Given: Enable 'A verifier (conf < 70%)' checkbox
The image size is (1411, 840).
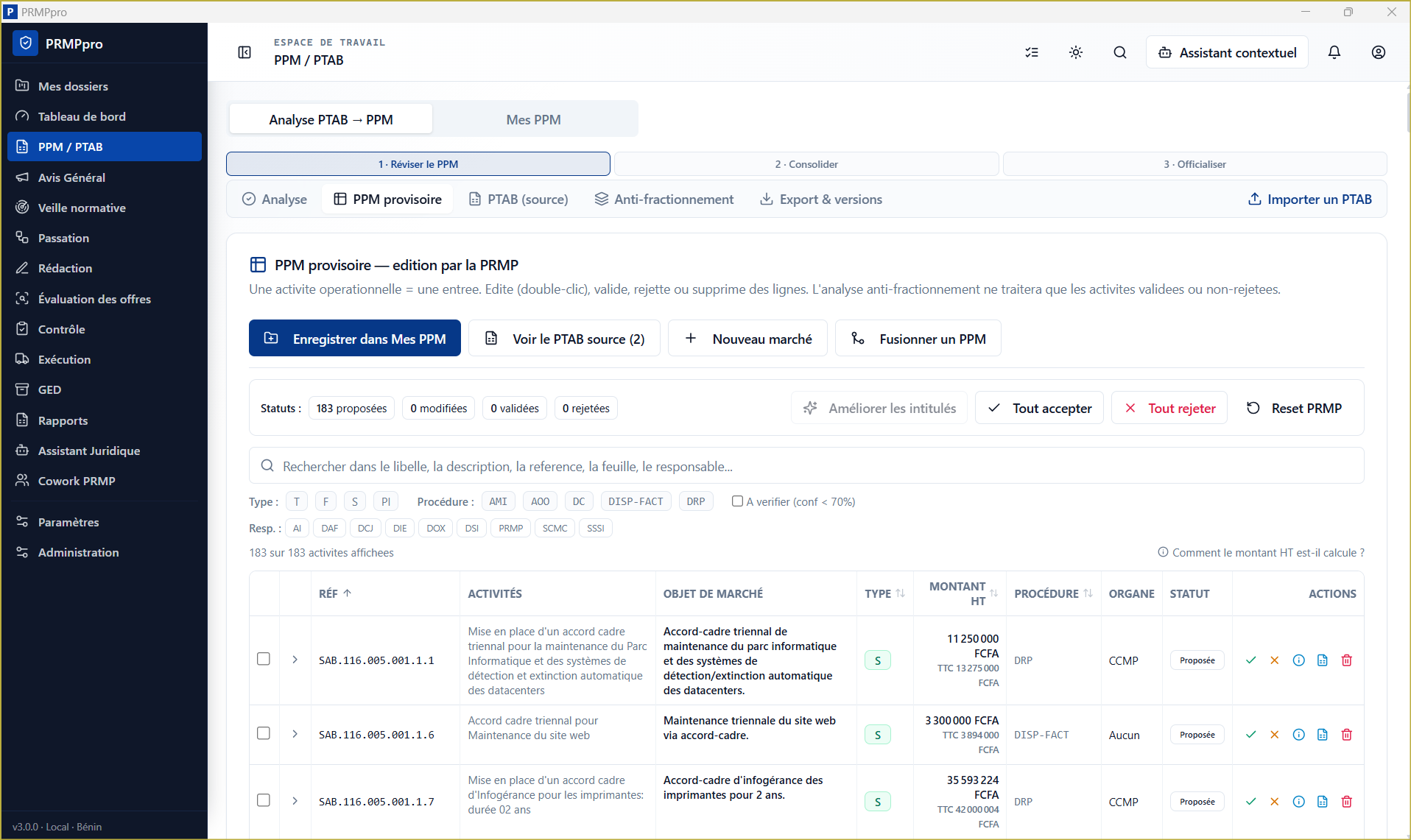Looking at the screenshot, I should [737, 501].
